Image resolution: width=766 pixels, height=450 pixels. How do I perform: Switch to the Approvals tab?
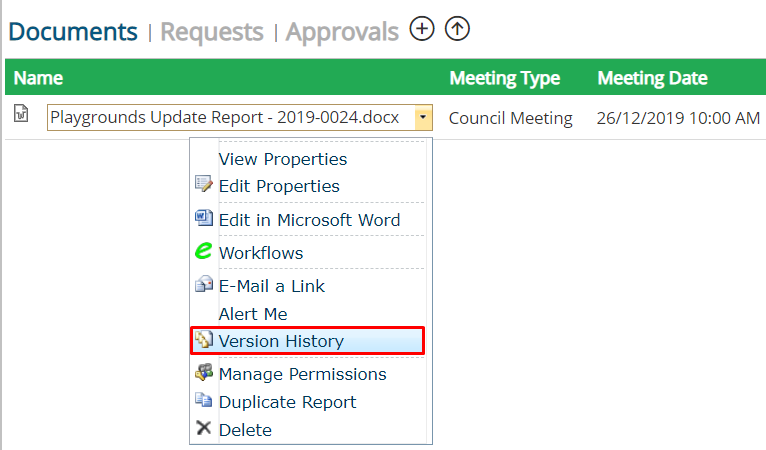click(x=342, y=32)
